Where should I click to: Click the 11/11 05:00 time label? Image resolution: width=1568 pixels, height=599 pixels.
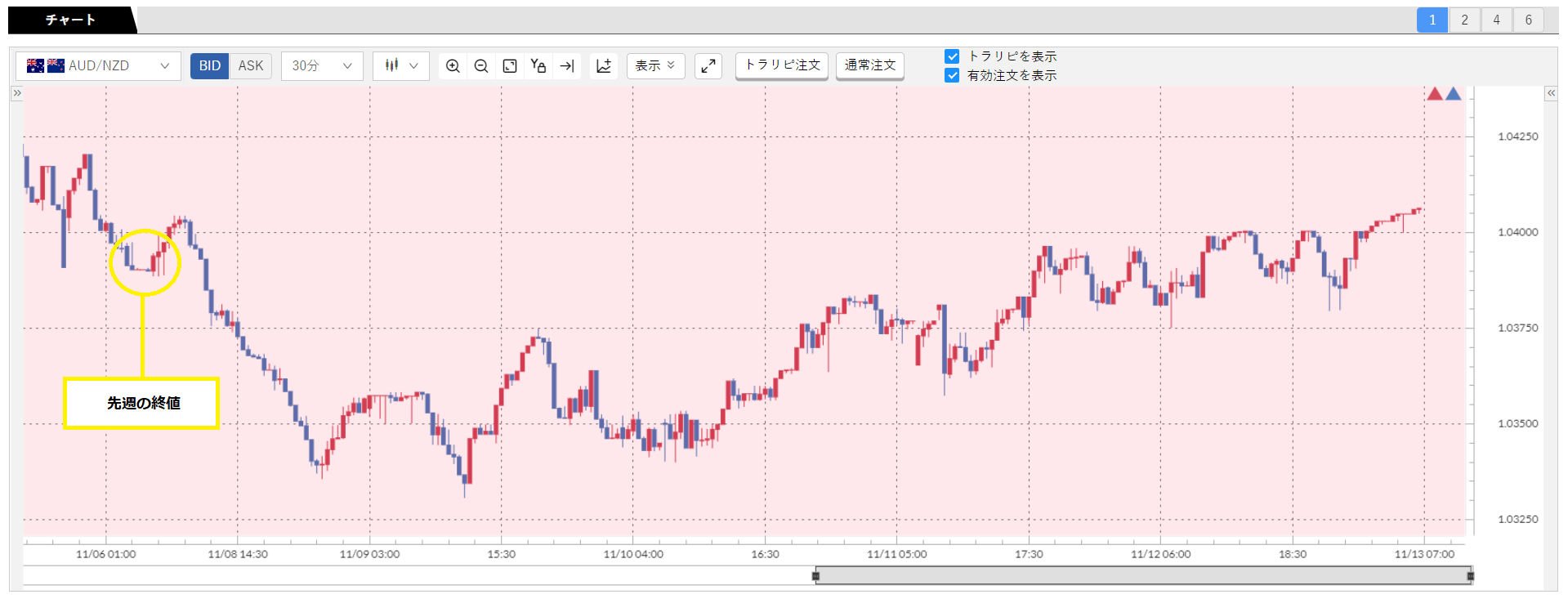(897, 554)
